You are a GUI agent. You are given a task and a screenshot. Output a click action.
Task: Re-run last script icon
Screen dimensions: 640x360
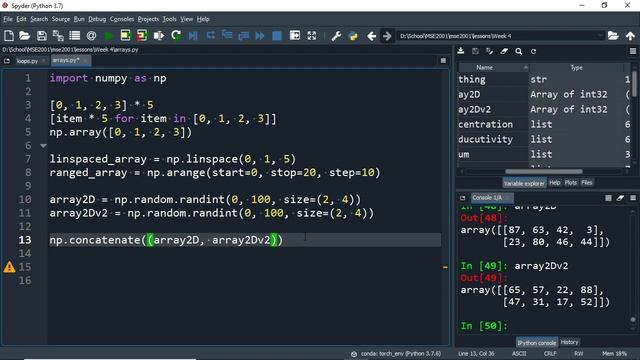(x=176, y=36)
